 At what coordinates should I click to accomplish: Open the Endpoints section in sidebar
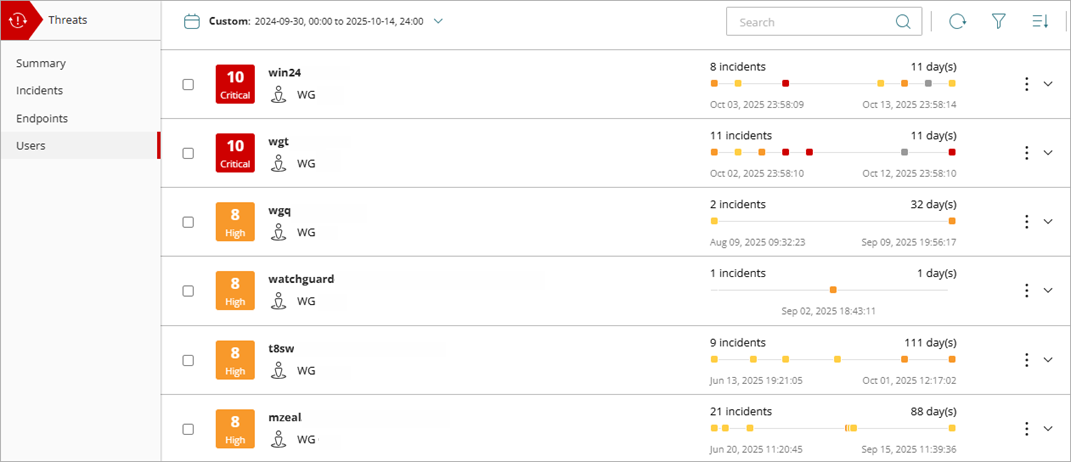[x=42, y=118]
